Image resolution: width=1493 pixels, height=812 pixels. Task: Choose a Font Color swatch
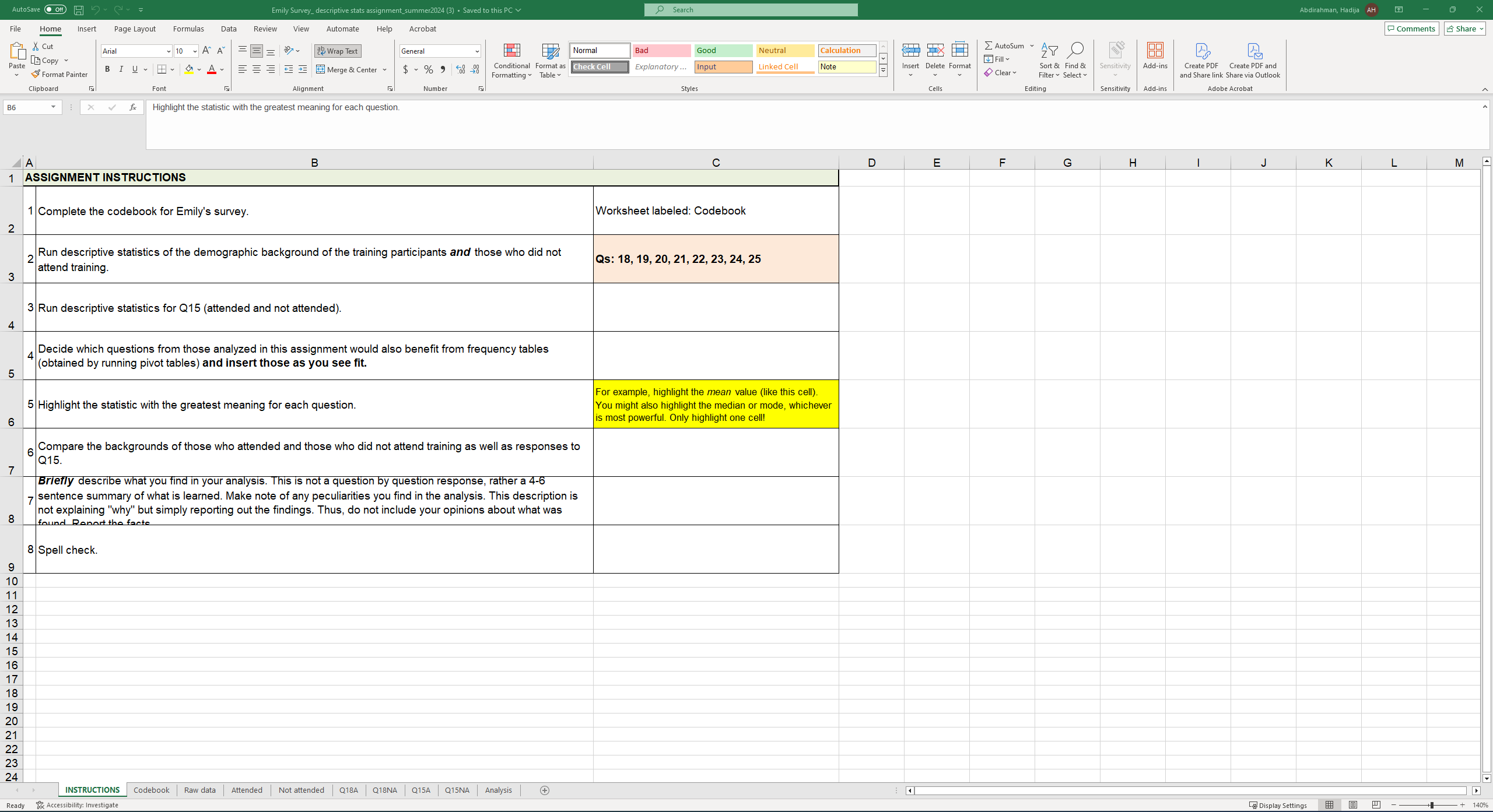pyautogui.click(x=212, y=69)
